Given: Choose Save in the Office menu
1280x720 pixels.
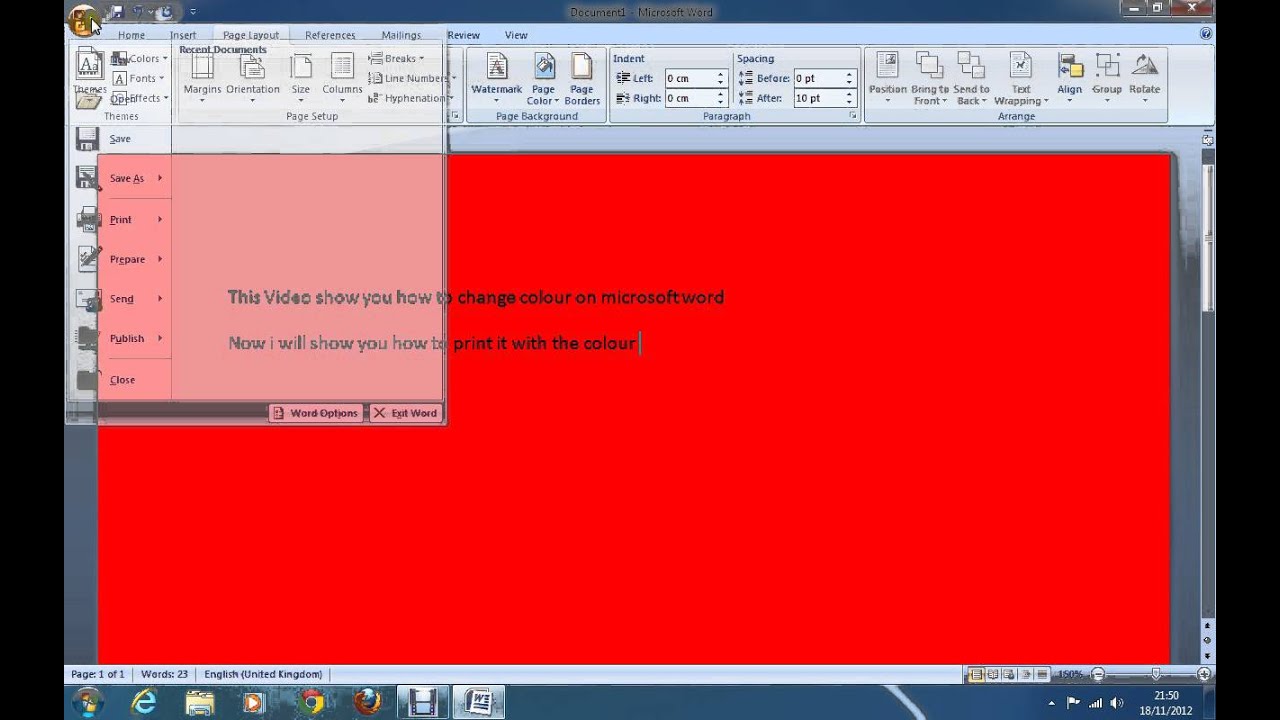Looking at the screenshot, I should (120, 139).
